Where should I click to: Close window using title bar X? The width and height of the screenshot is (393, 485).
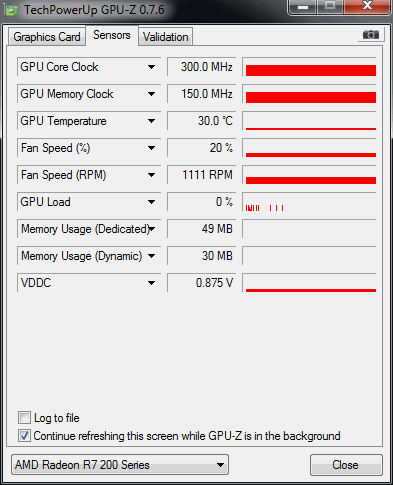pos(367,7)
